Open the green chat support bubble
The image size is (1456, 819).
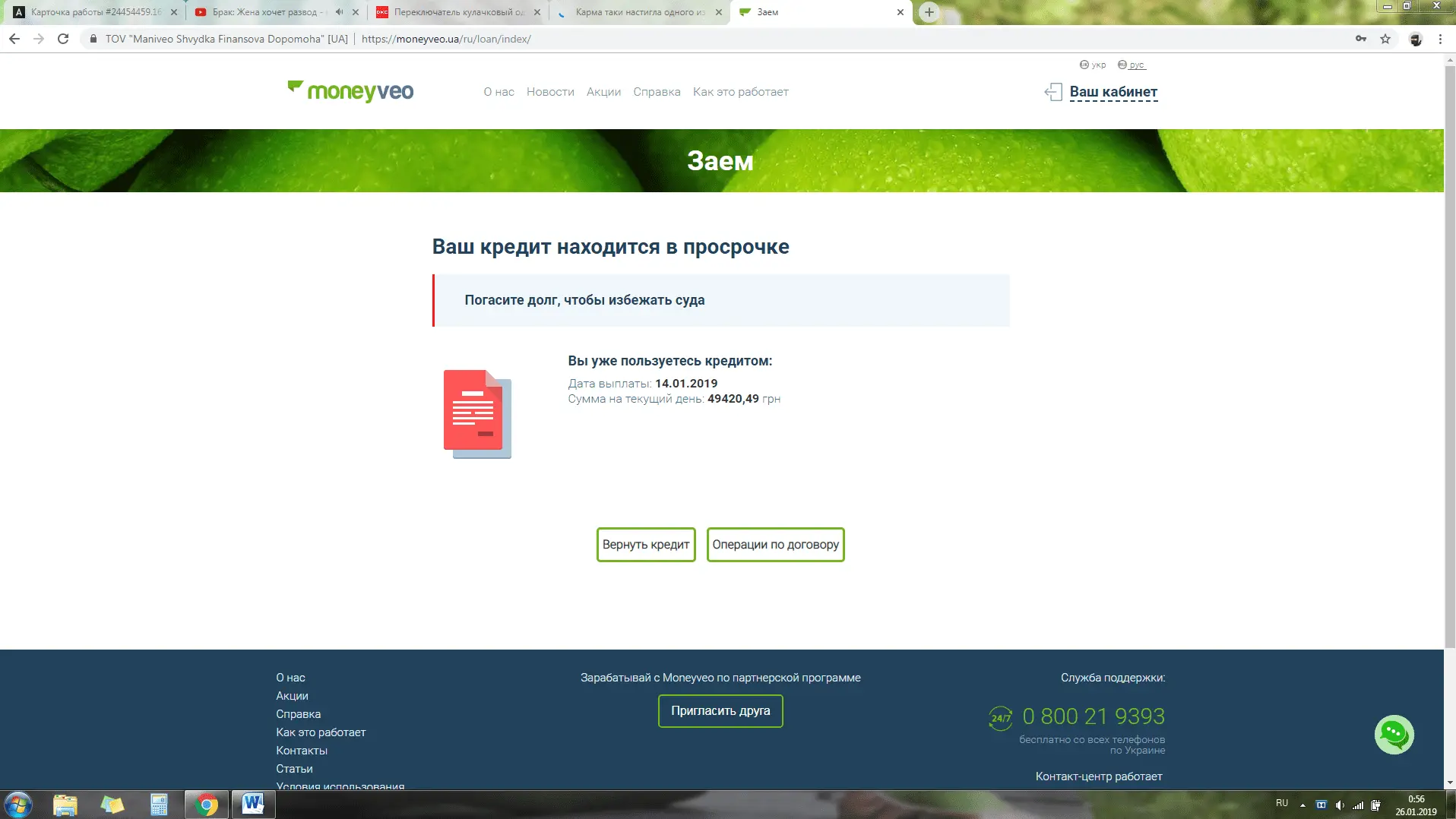[x=1394, y=734]
